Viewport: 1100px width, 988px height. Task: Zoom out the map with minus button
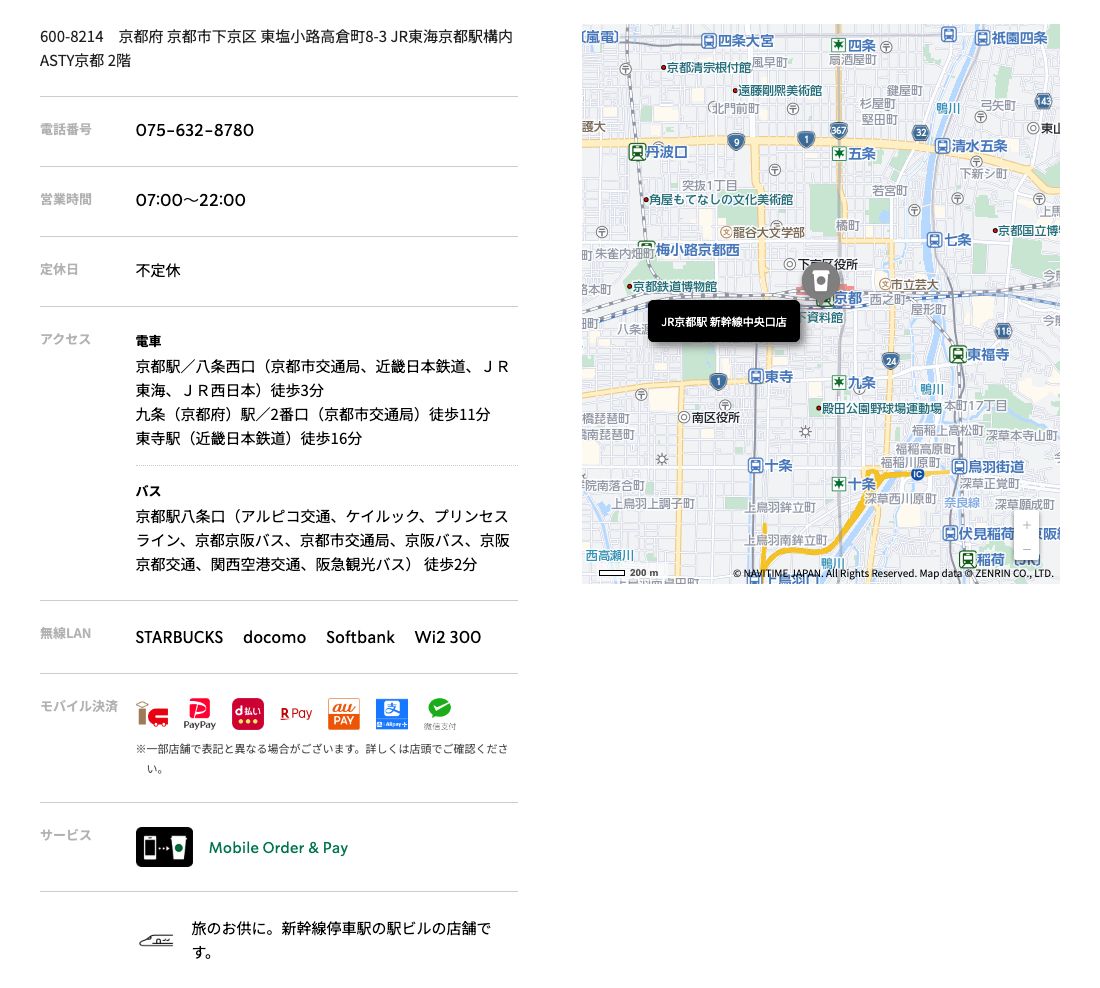[x=1026, y=549]
